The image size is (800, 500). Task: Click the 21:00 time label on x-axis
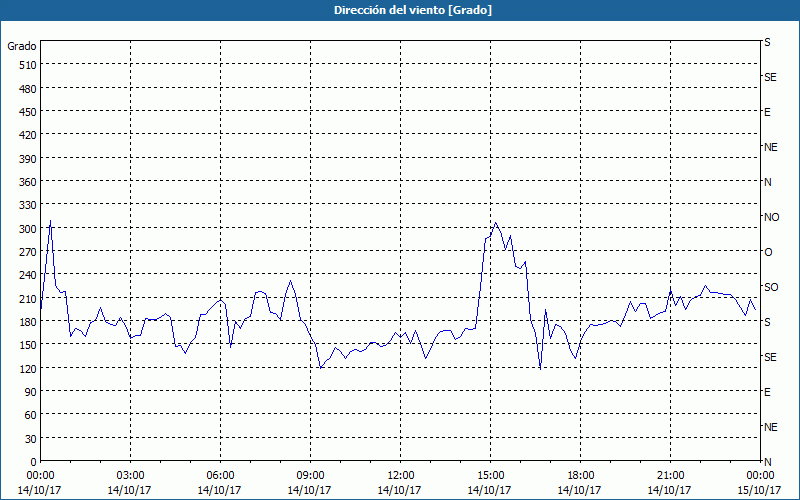click(x=670, y=476)
